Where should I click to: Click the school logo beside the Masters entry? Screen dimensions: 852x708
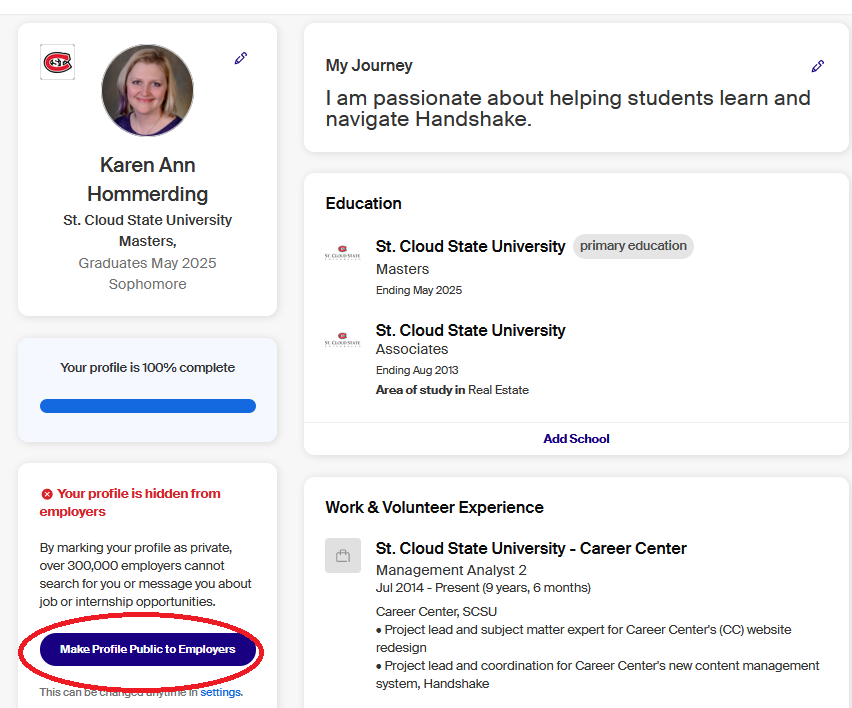(x=342, y=253)
